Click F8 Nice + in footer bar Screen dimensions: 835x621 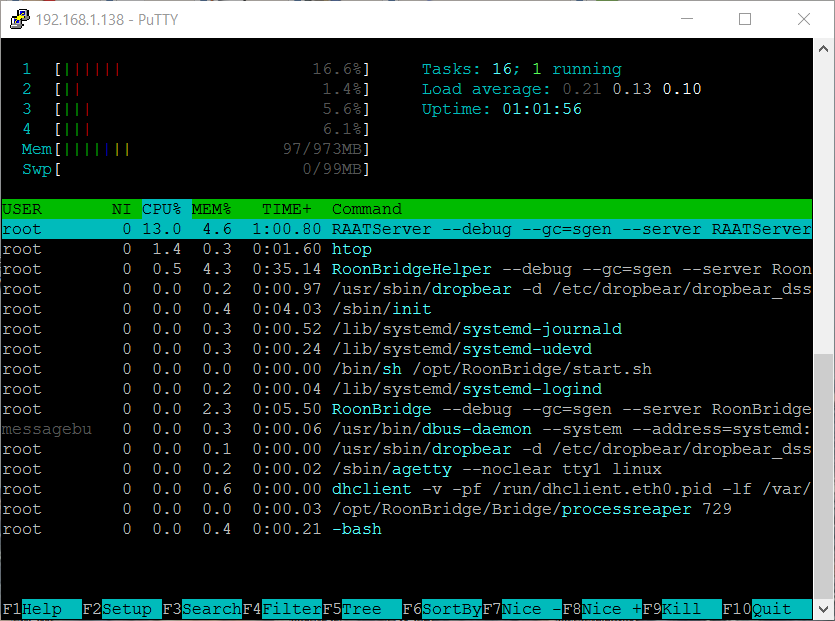[x=602, y=609]
